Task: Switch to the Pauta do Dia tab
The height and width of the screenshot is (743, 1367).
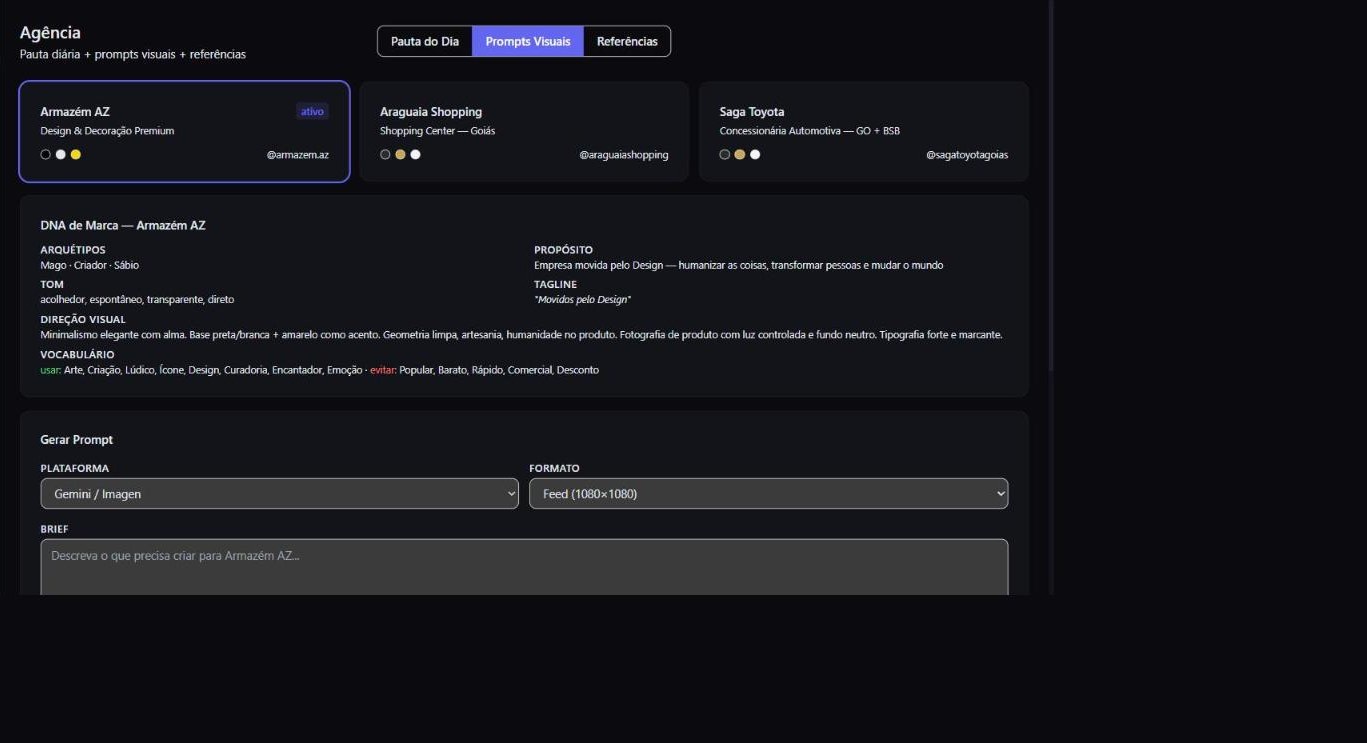Action: click(x=425, y=41)
